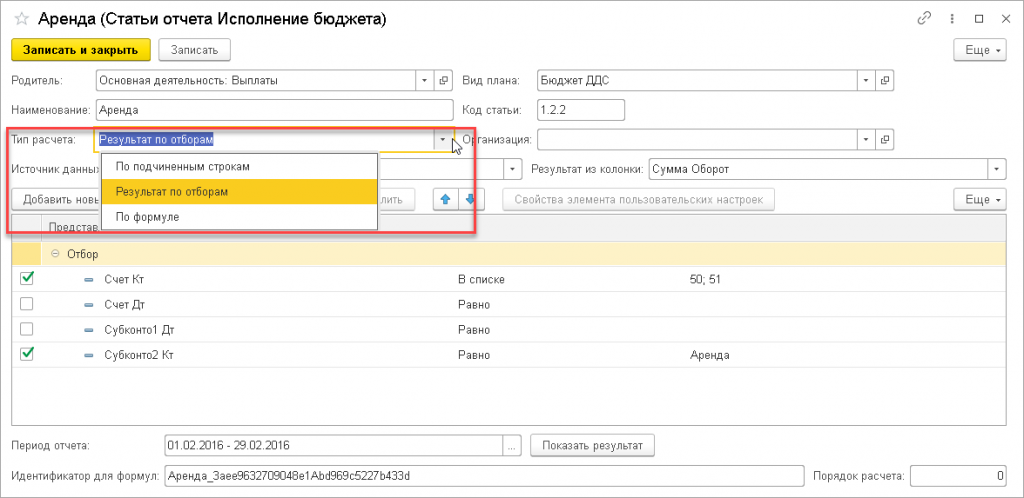Click the favorite star icon
The height and width of the screenshot is (498, 1024).
[19, 19]
